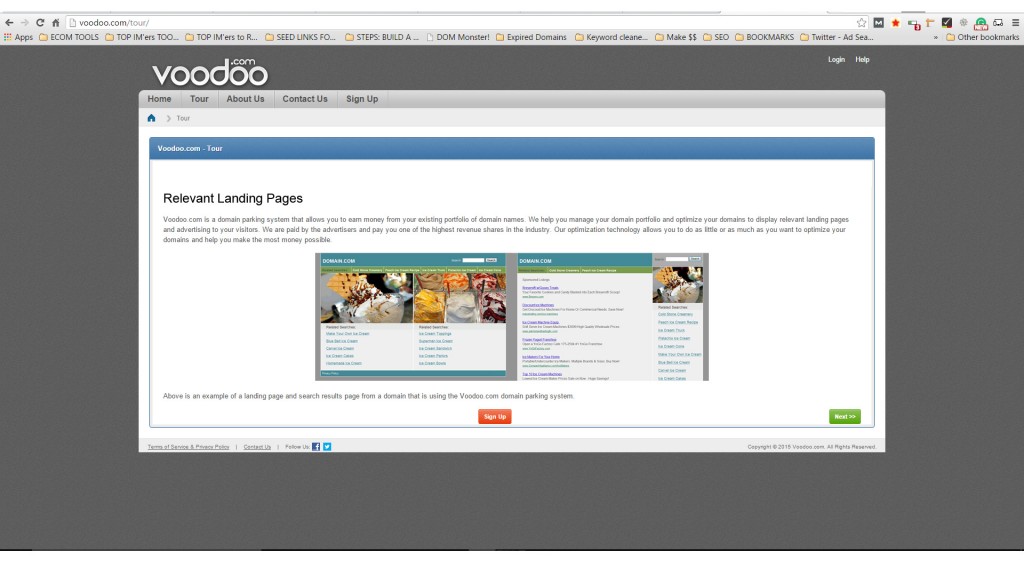
Task: Open the gray gear extension icon
Action: 963,23
